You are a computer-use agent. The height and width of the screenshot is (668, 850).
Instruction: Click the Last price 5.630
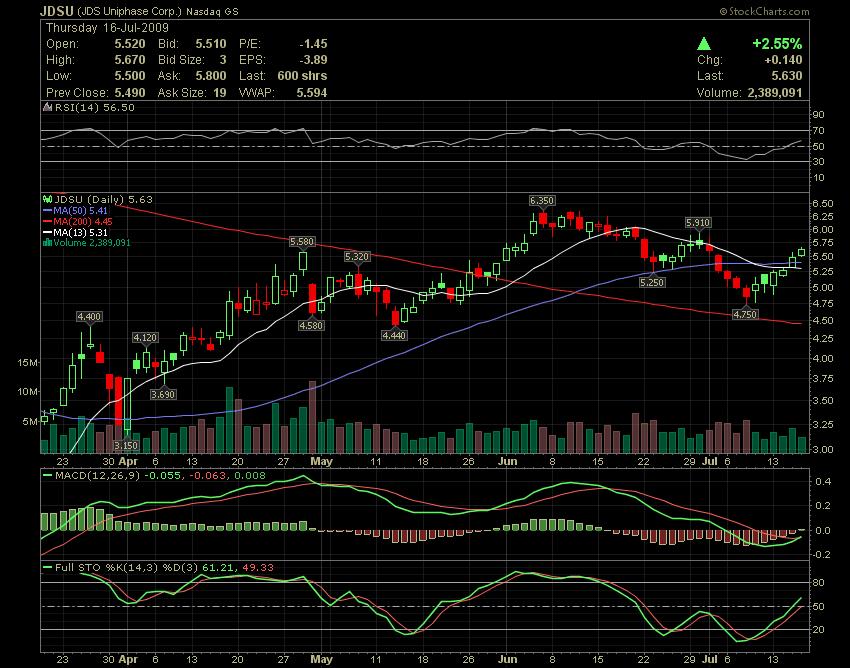[787, 76]
